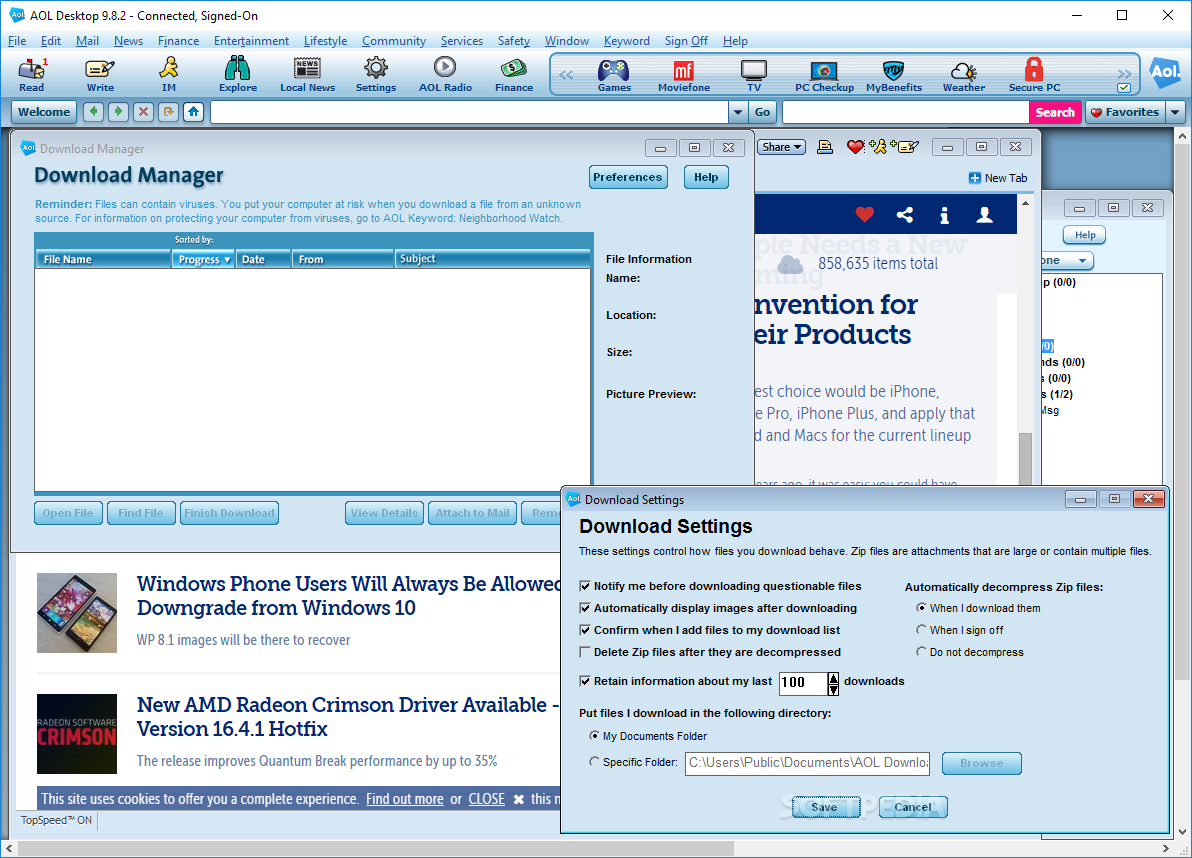Open Secure PC padlock icon
1192x858 pixels.
click(x=1034, y=74)
